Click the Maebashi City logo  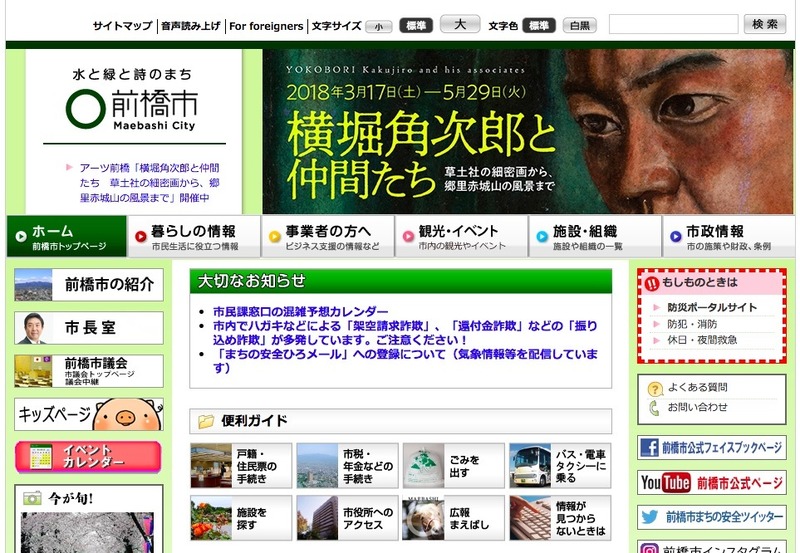pyautogui.click(x=132, y=106)
